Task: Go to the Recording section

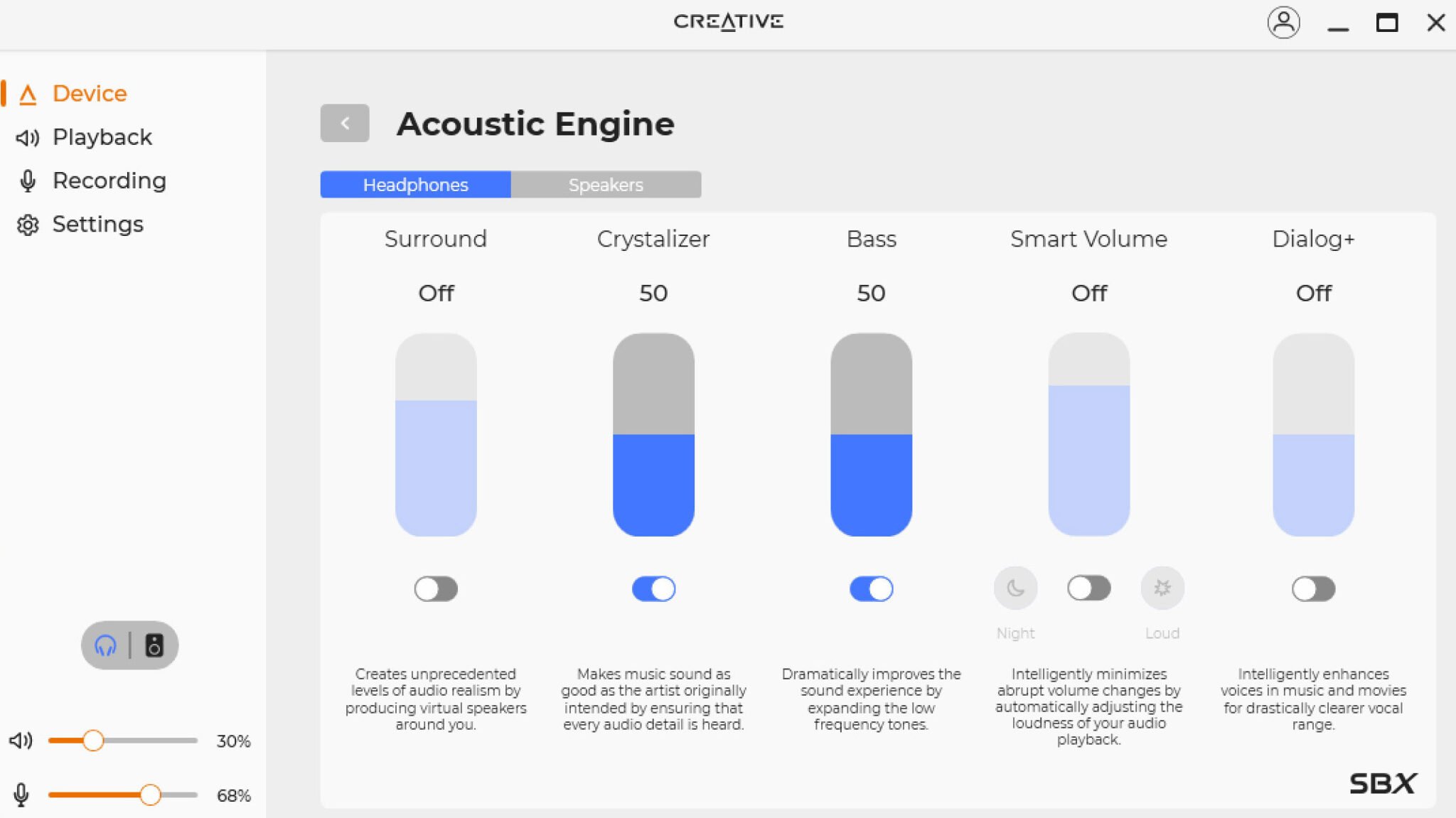Action: point(109,181)
